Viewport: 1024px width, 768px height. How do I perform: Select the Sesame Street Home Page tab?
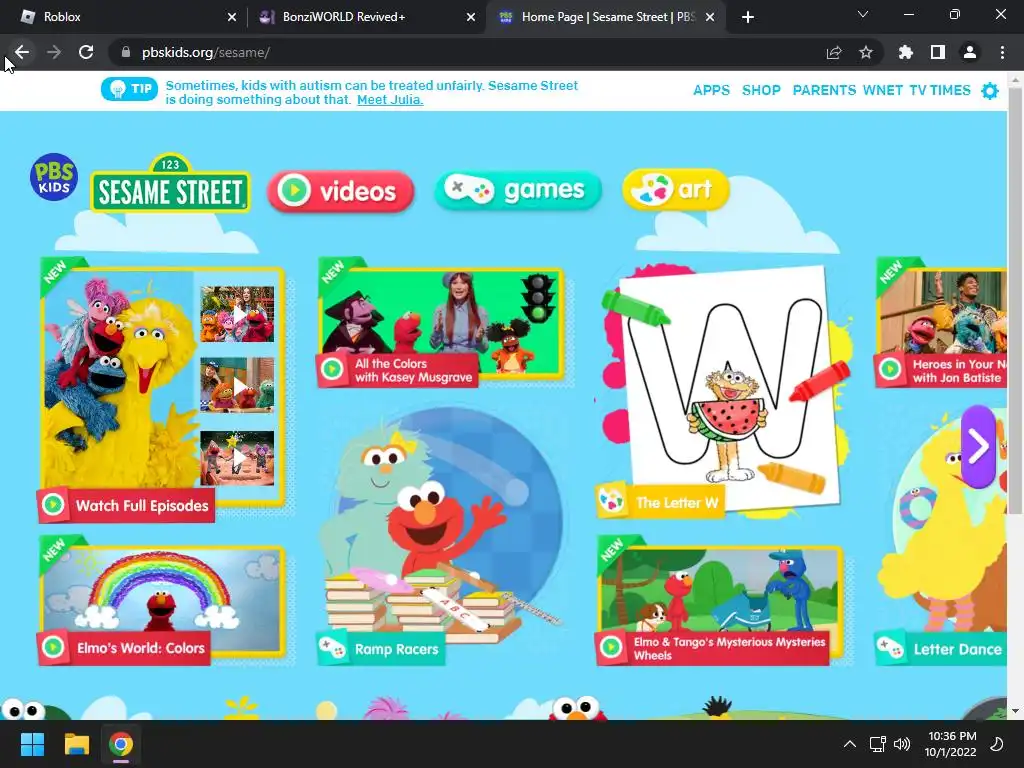tap(604, 17)
